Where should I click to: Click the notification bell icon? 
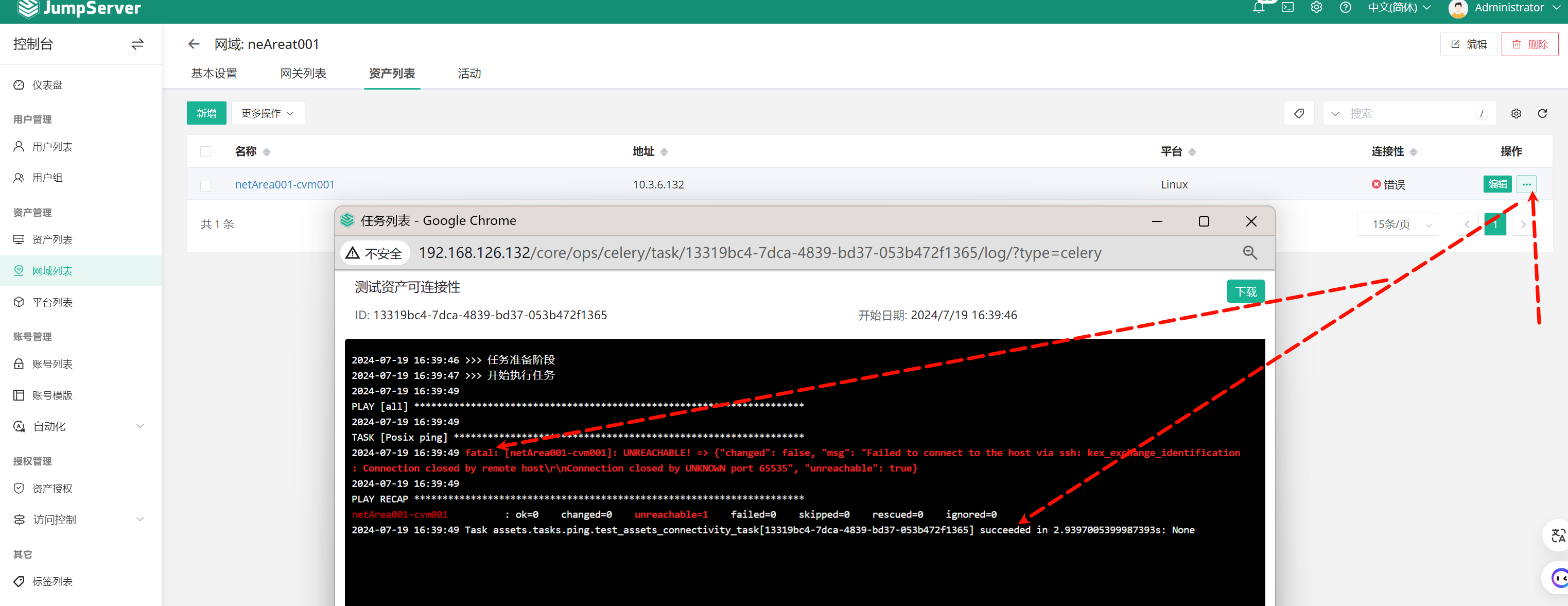(x=1259, y=8)
